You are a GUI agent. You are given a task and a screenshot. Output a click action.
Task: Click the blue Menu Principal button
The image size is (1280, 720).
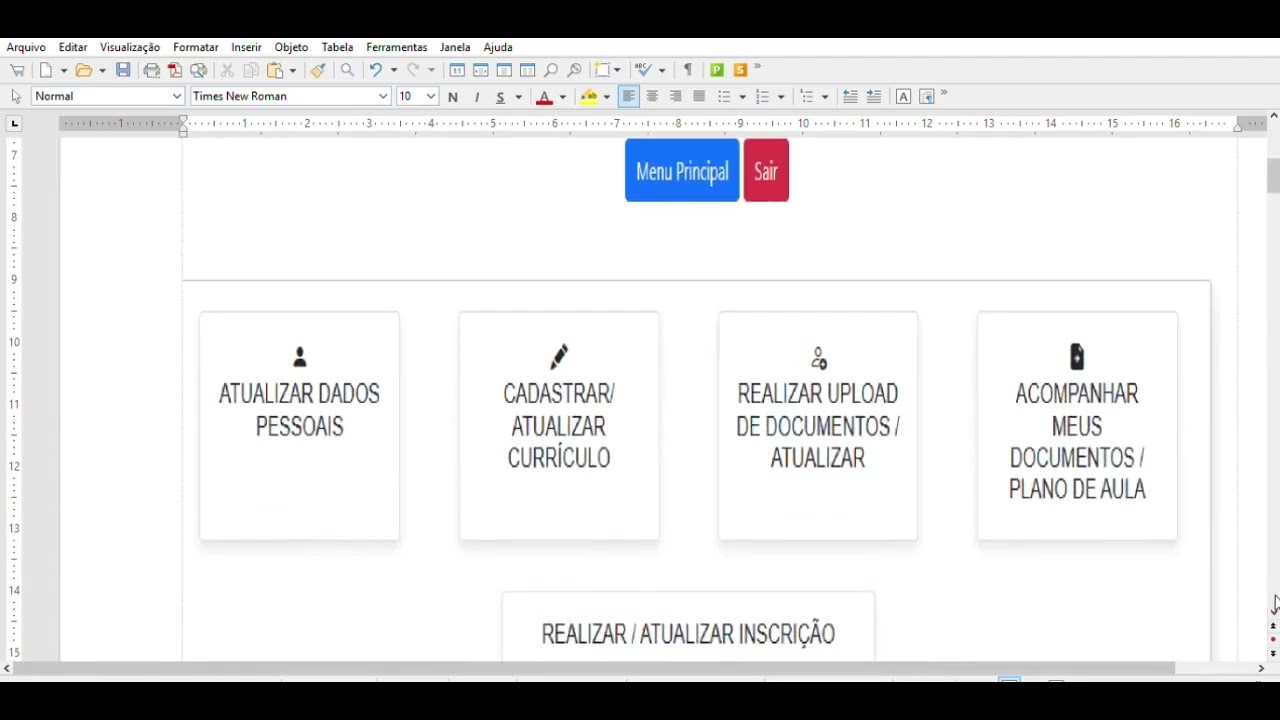[x=682, y=171]
